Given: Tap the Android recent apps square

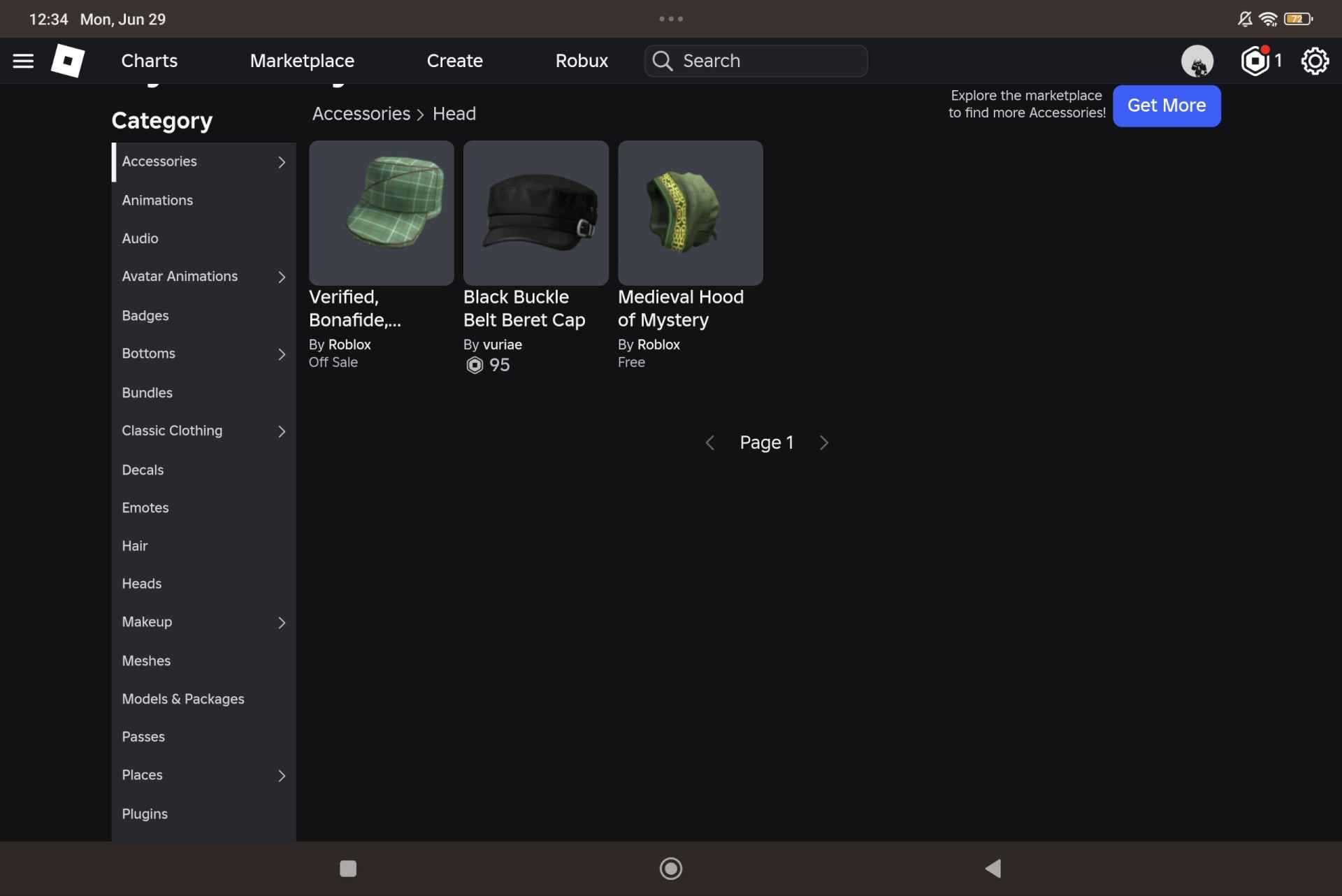Looking at the screenshot, I should (x=348, y=868).
